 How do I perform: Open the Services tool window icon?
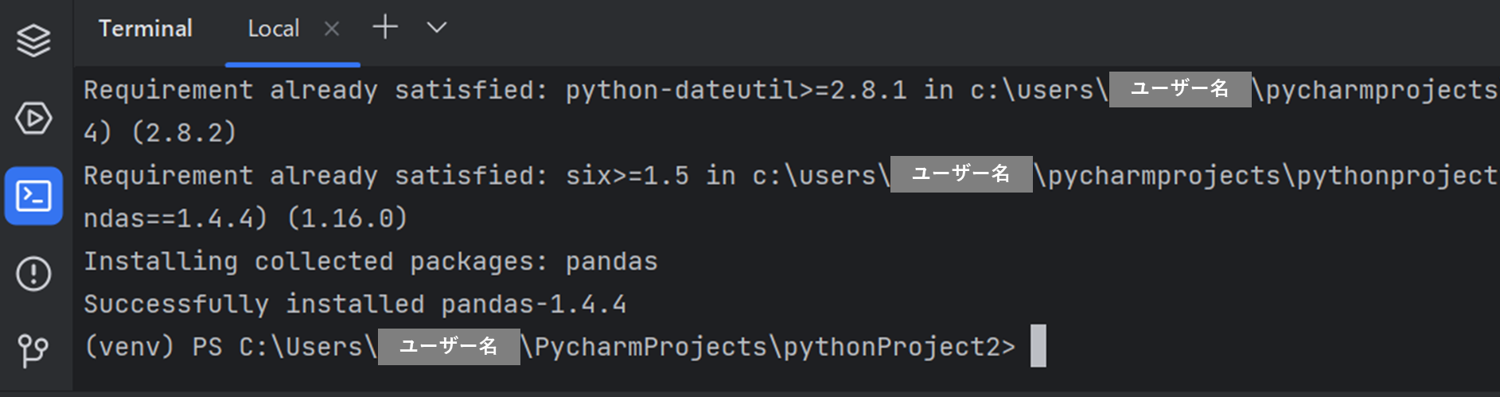point(34,119)
